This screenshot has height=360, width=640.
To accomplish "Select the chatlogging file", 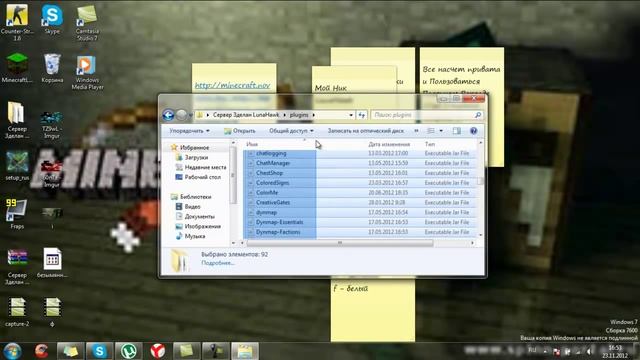I will [x=271, y=153].
